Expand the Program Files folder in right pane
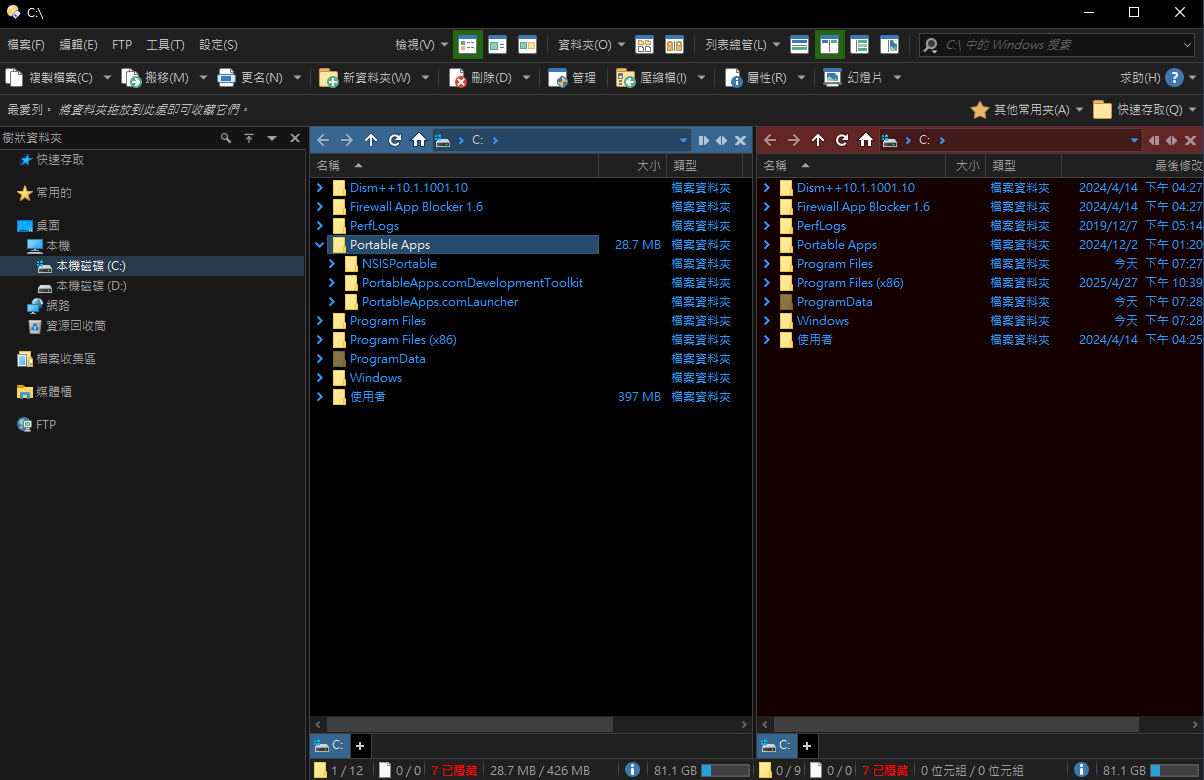Image resolution: width=1204 pixels, height=780 pixels. pyautogui.click(x=767, y=264)
